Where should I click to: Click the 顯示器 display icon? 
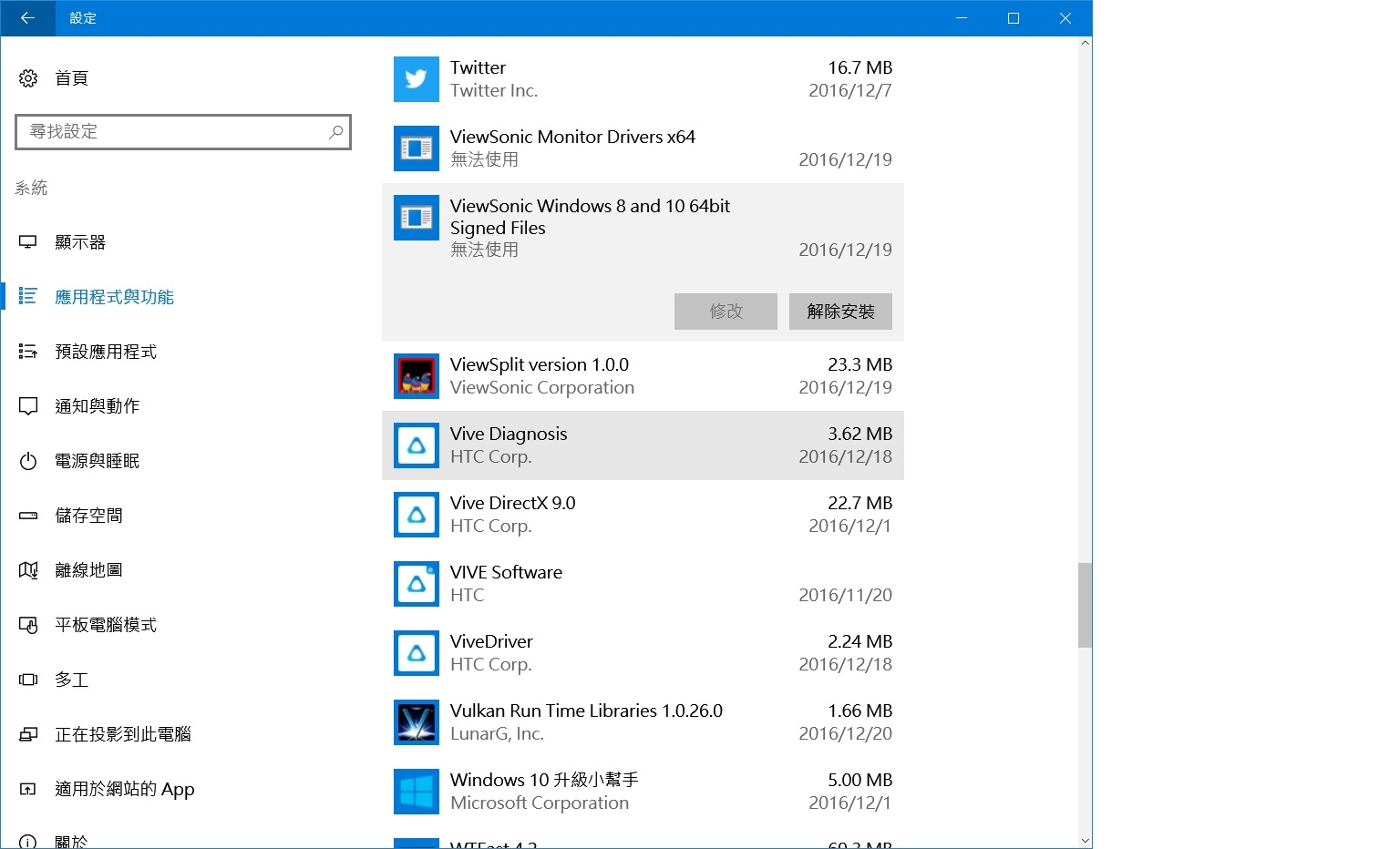point(28,242)
